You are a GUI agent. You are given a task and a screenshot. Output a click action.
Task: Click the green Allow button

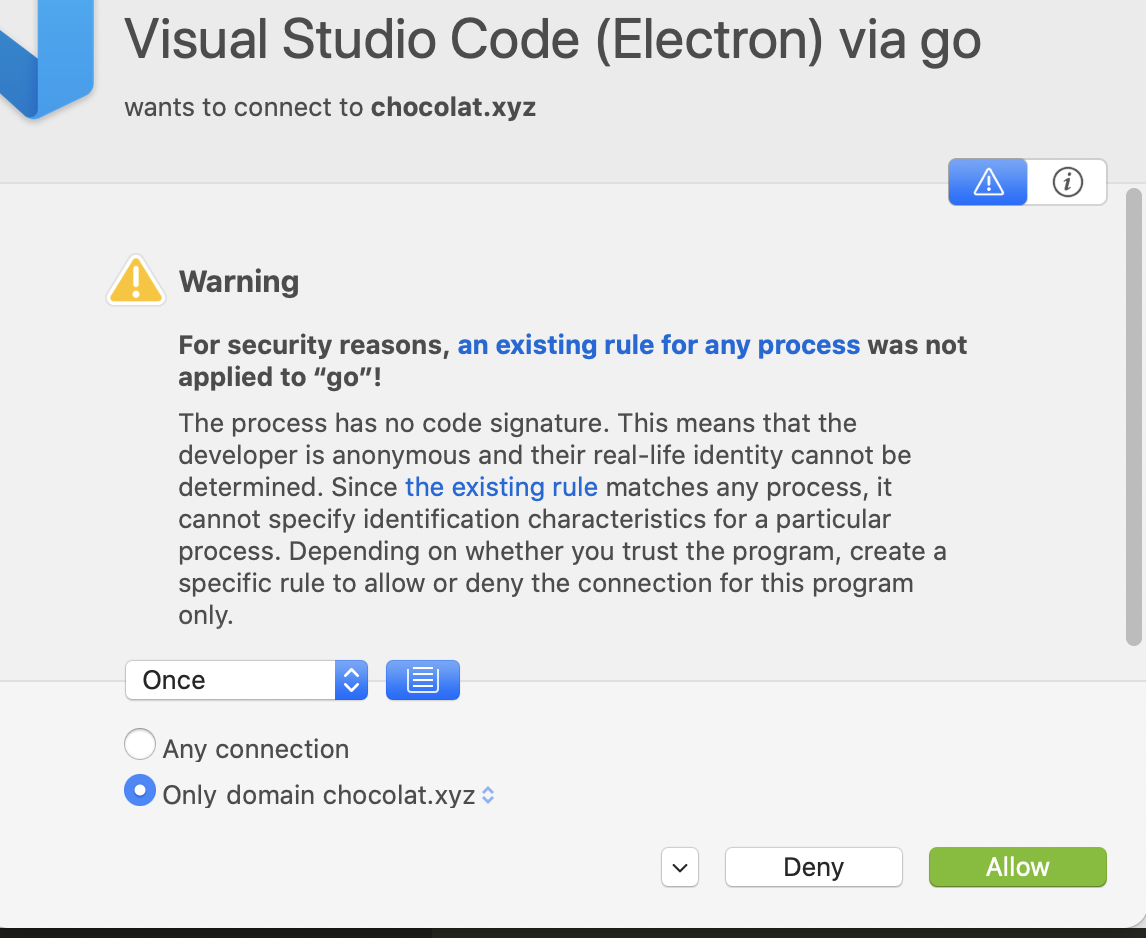(x=1017, y=867)
